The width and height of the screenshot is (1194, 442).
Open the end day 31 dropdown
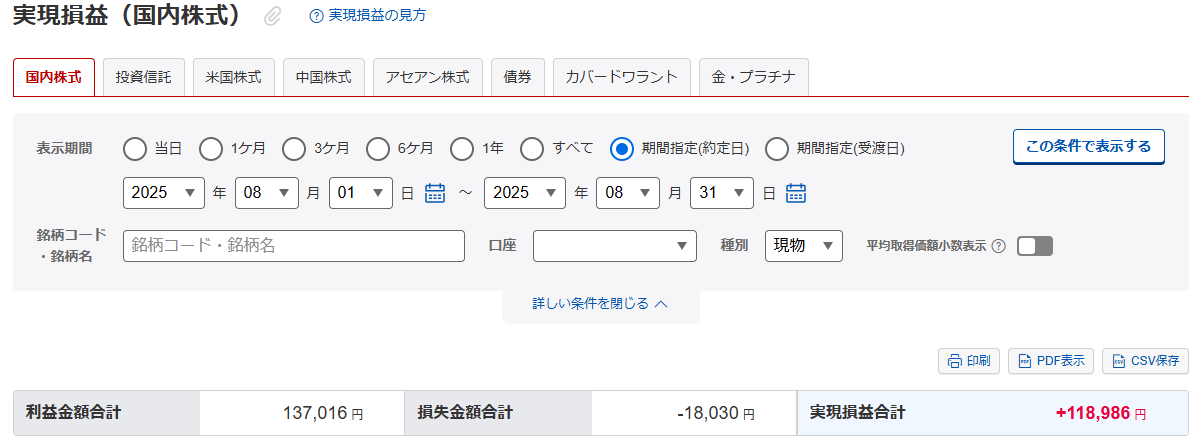(x=721, y=193)
